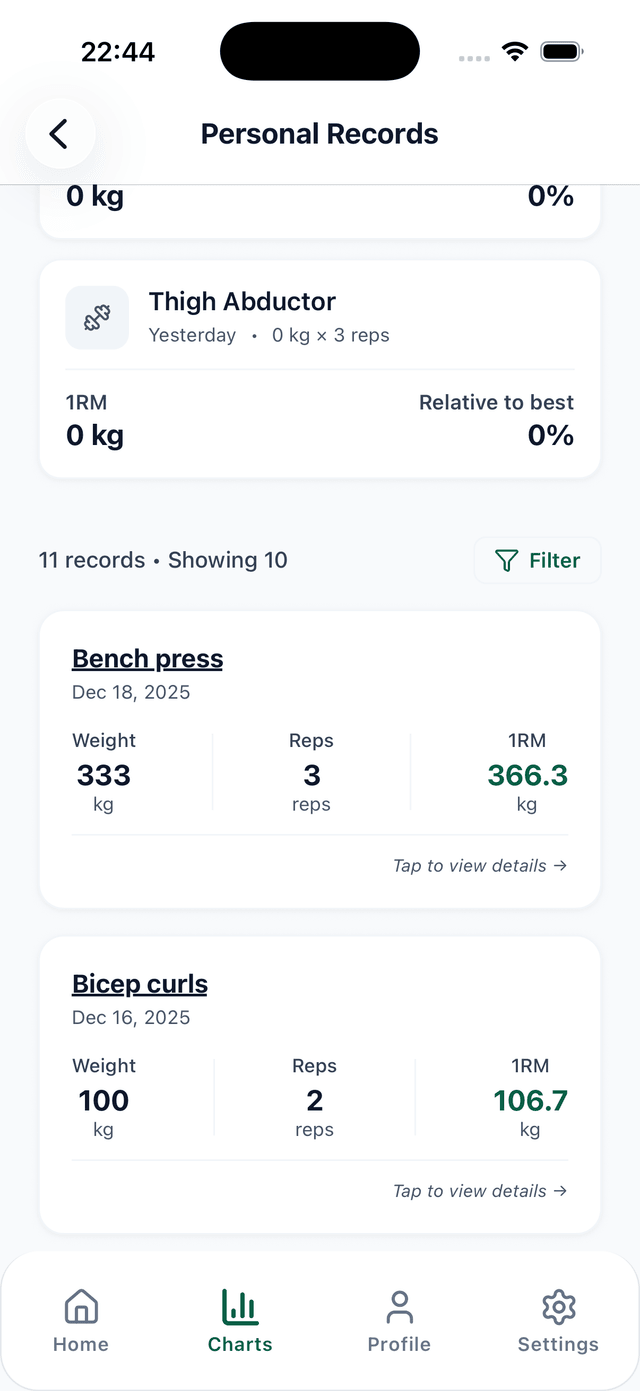Select the Profile person icon
Image resolution: width=640 pixels, height=1391 pixels.
[x=399, y=1306]
